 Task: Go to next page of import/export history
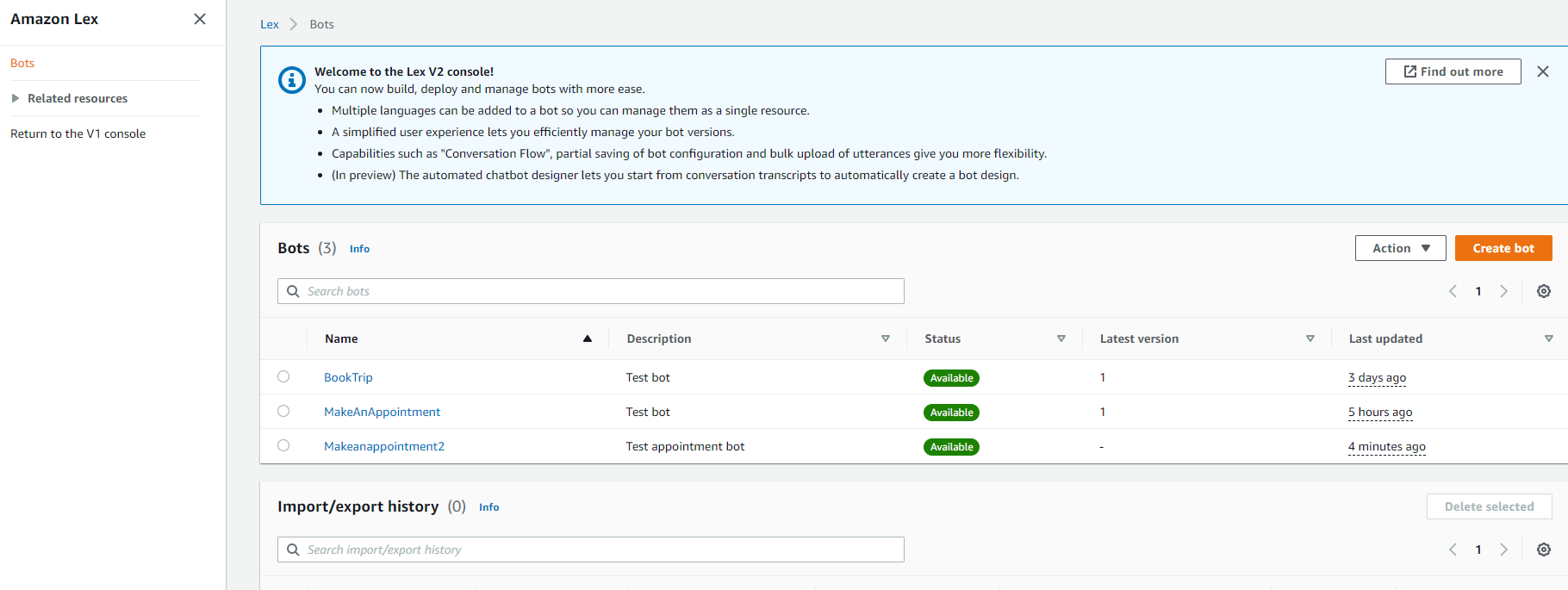(x=1503, y=550)
